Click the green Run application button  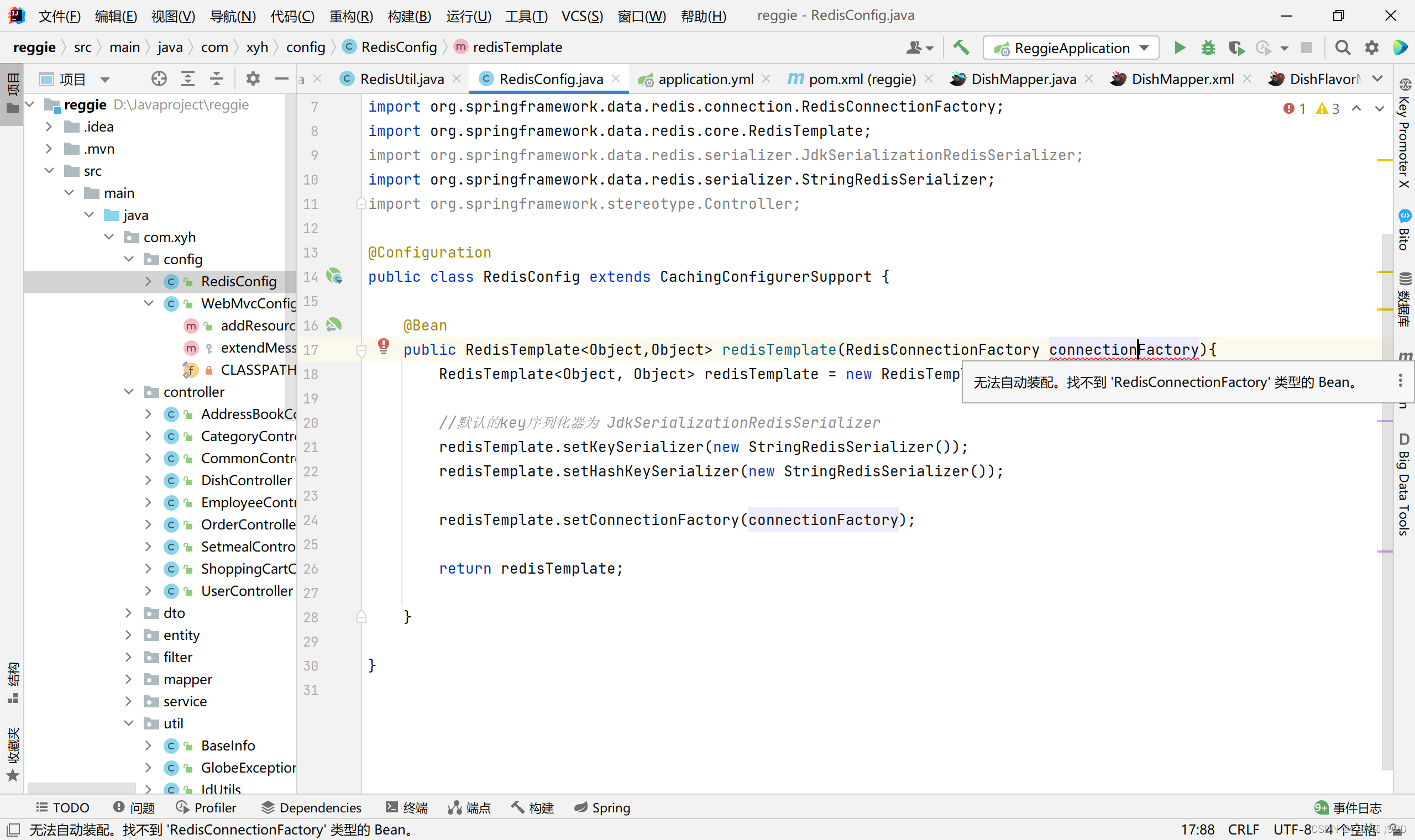(x=1180, y=48)
